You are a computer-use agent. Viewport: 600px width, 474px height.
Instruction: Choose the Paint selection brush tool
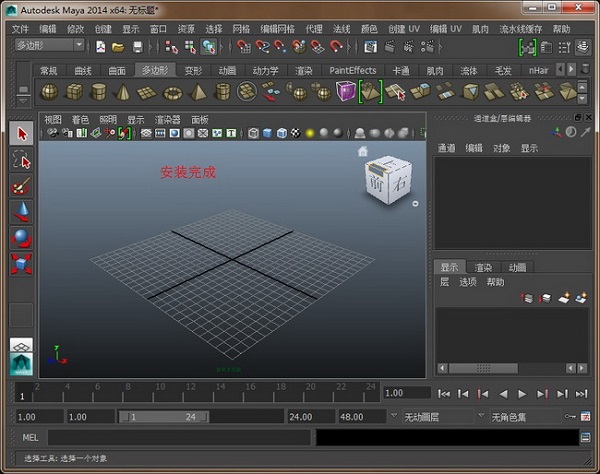(x=22, y=186)
